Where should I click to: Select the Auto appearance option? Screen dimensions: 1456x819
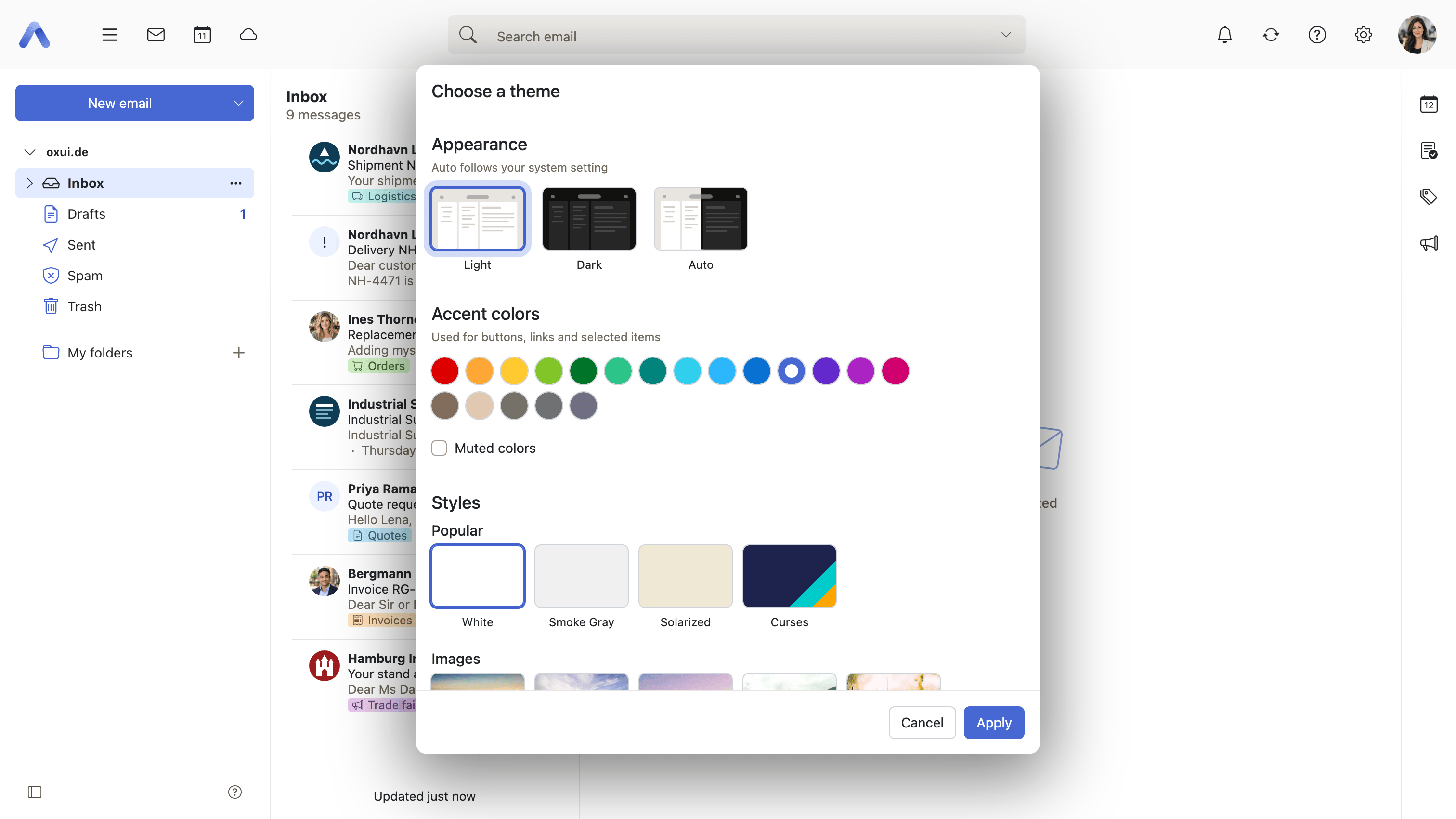[x=701, y=219]
